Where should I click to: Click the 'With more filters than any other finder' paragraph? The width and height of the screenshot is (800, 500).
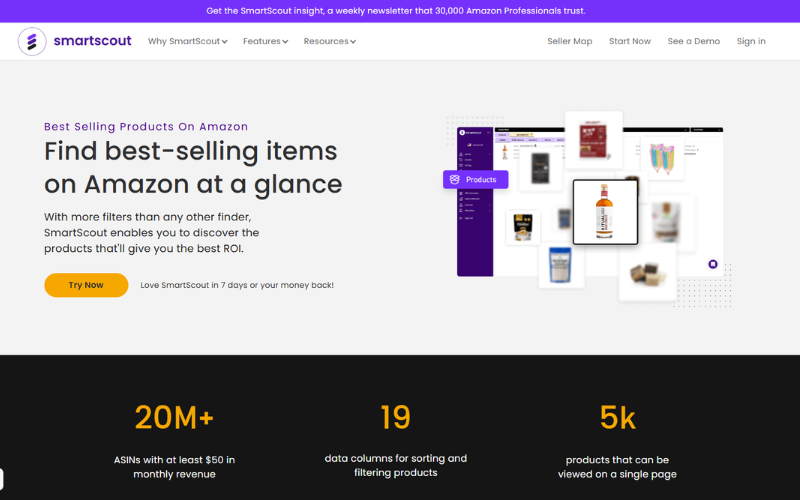point(152,233)
